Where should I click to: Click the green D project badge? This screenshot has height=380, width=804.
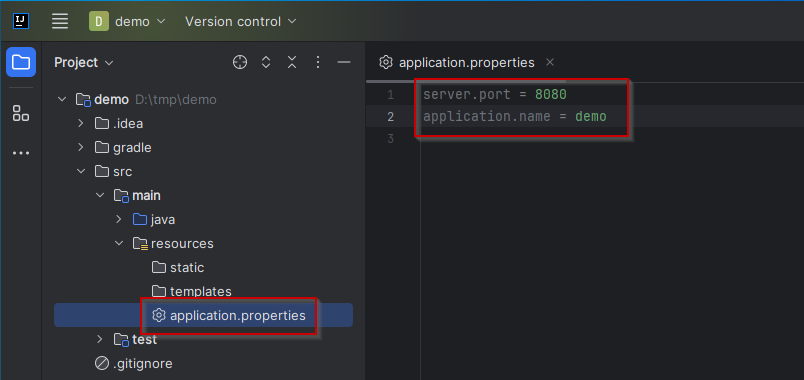(98, 21)
